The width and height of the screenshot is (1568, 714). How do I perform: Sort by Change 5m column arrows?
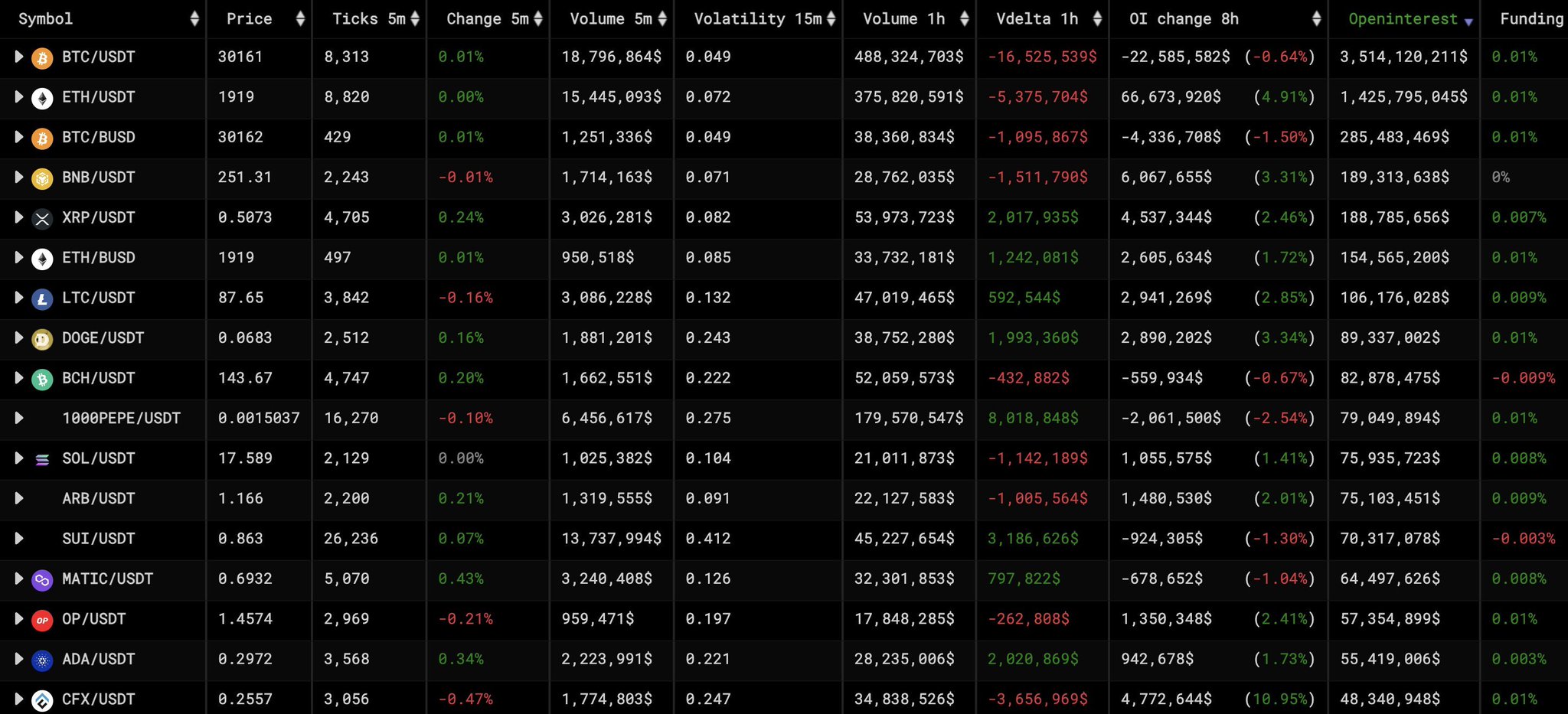538,19
